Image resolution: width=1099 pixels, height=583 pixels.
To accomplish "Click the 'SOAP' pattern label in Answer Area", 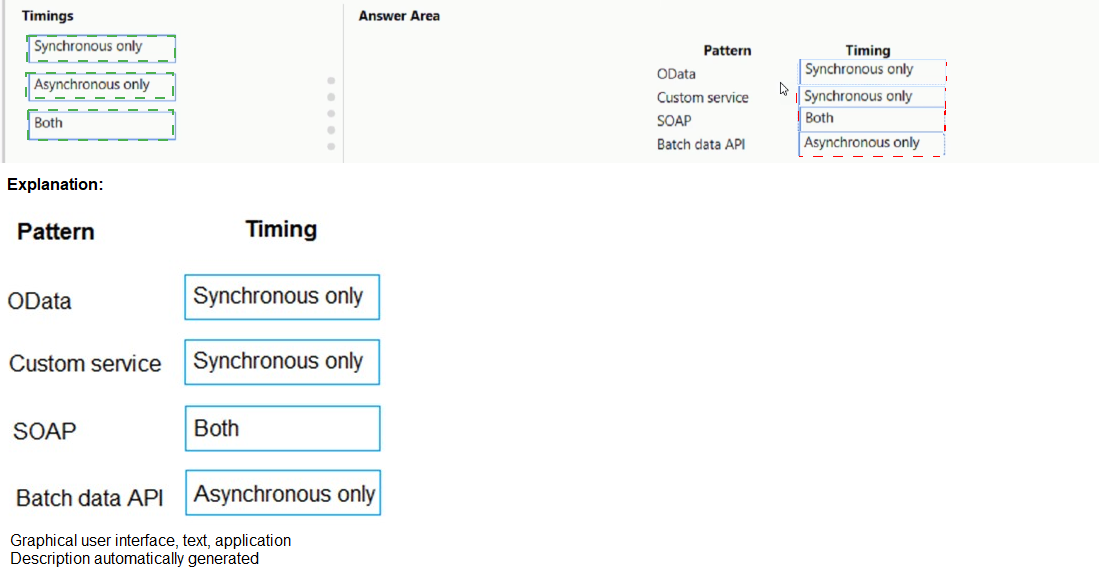I will click(x=674, y=120).
